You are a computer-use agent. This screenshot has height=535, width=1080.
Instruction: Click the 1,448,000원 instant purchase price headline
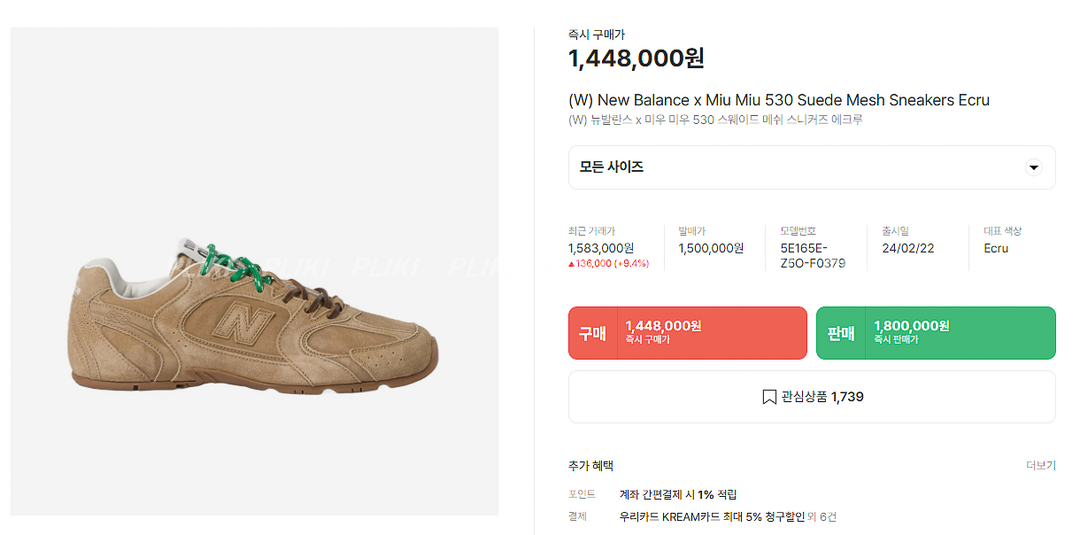coord(636,58)
